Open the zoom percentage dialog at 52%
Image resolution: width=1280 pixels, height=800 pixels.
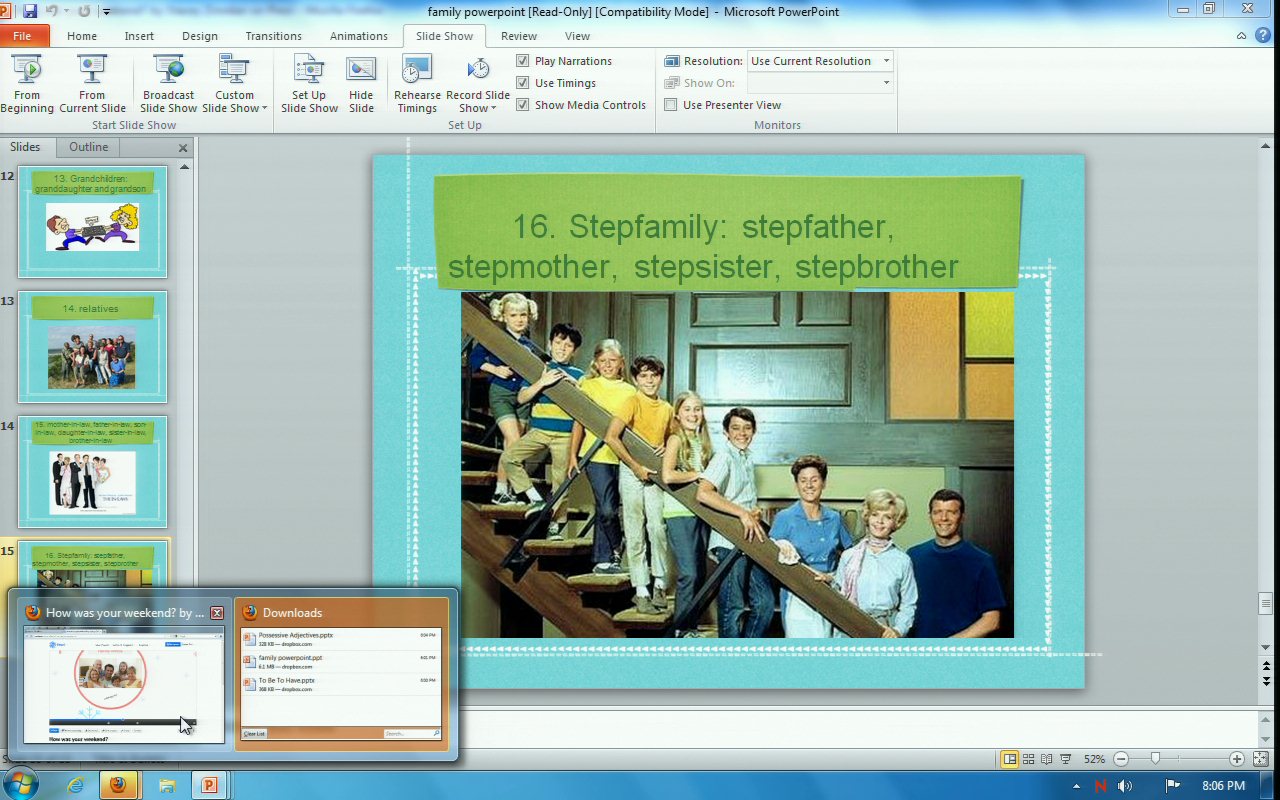pyautogui.click(x=1094, y=759)
